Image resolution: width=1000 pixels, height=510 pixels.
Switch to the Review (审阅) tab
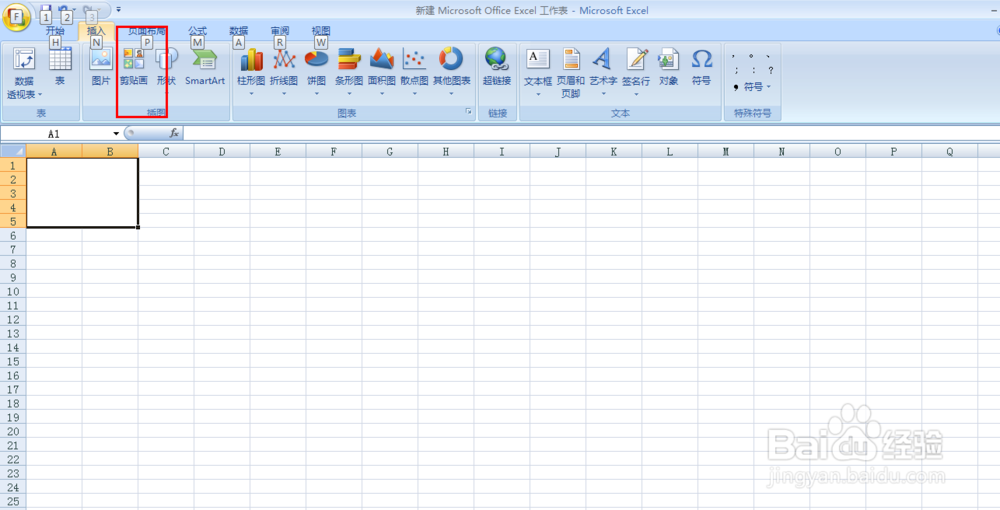(279, 31)
